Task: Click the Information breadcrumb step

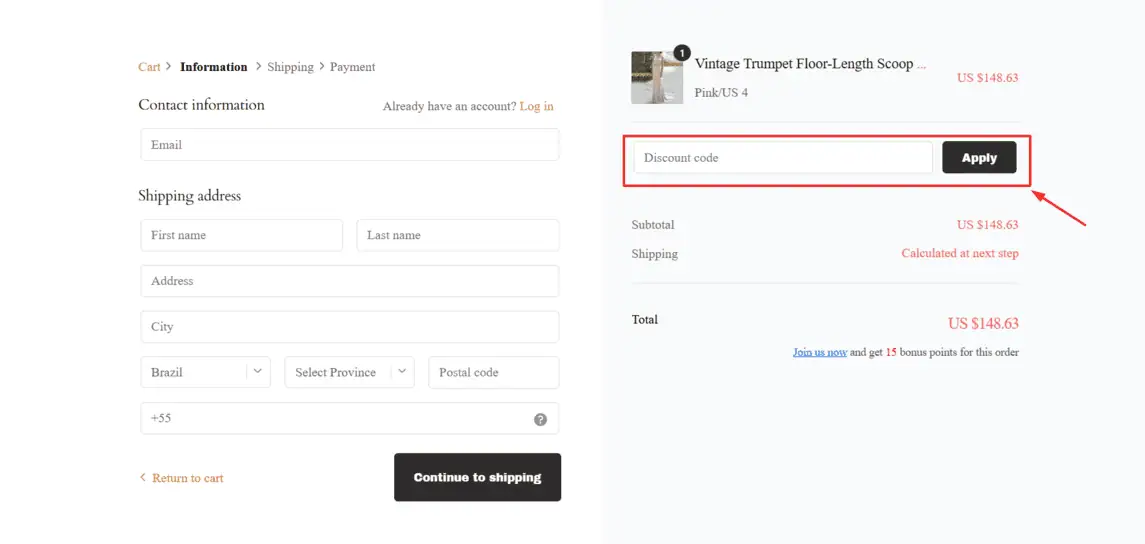Action: (x=214, y=66)
